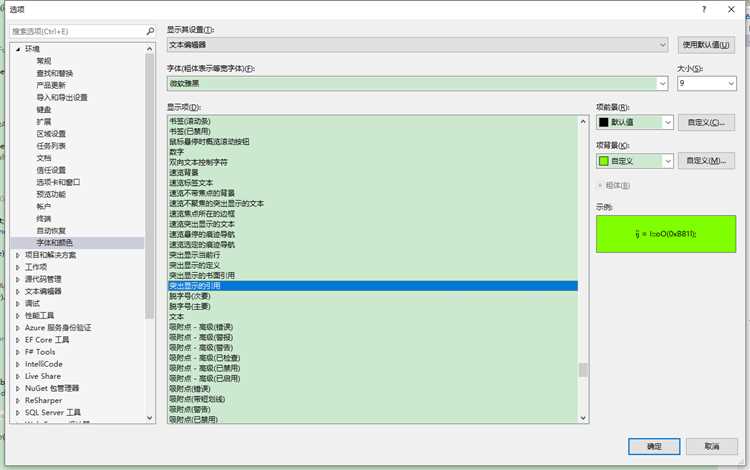Select 预览功能 in the tree
750x470 pixels.
51,195
